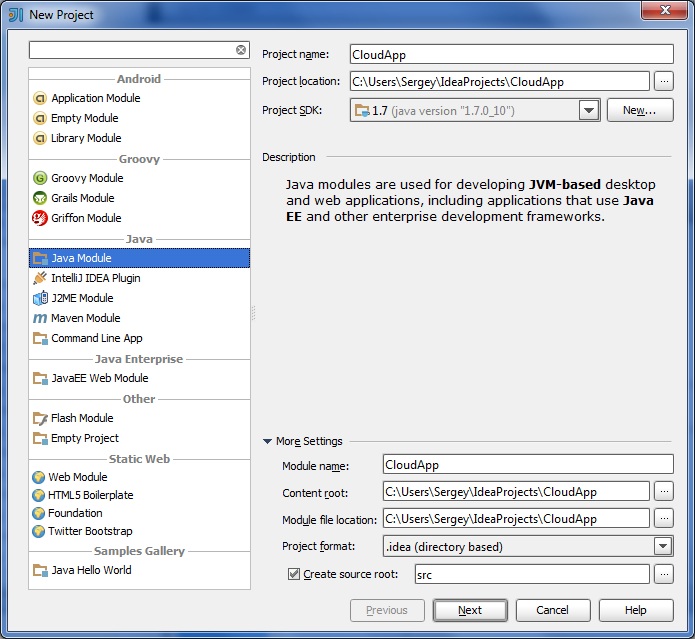The height and width of the screenshot is (639, 695).
Task: Choose the HTML5 Boilerplate template
Action: [x=139, y=495]
